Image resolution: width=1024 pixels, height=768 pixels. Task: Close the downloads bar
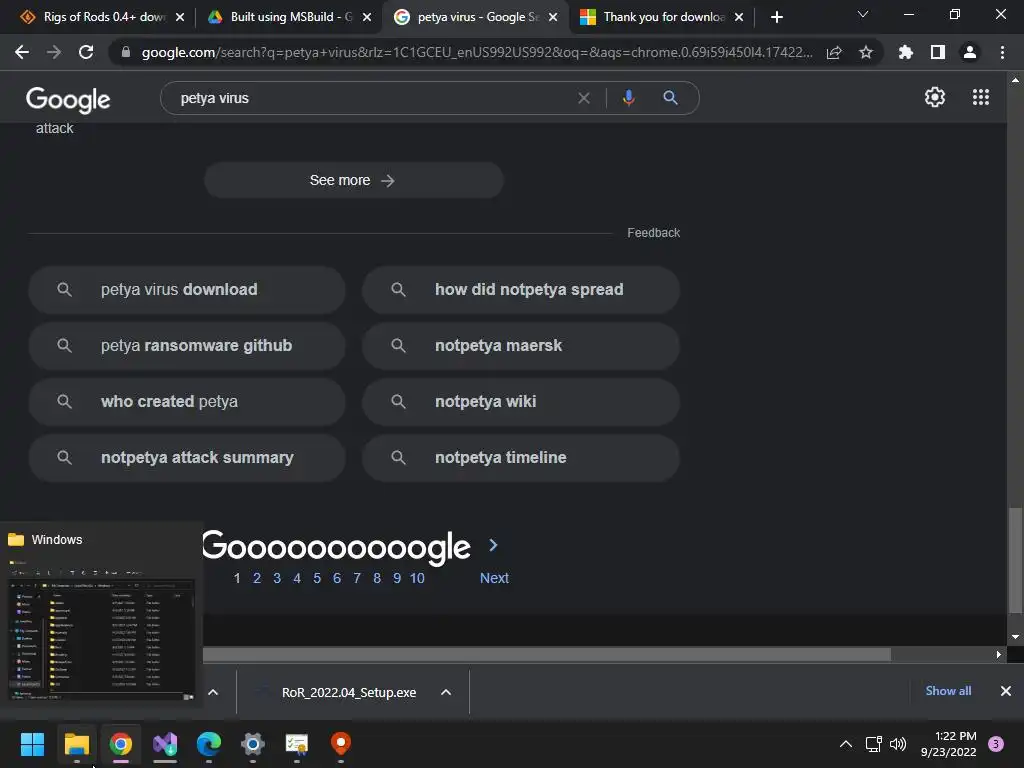1006,690
